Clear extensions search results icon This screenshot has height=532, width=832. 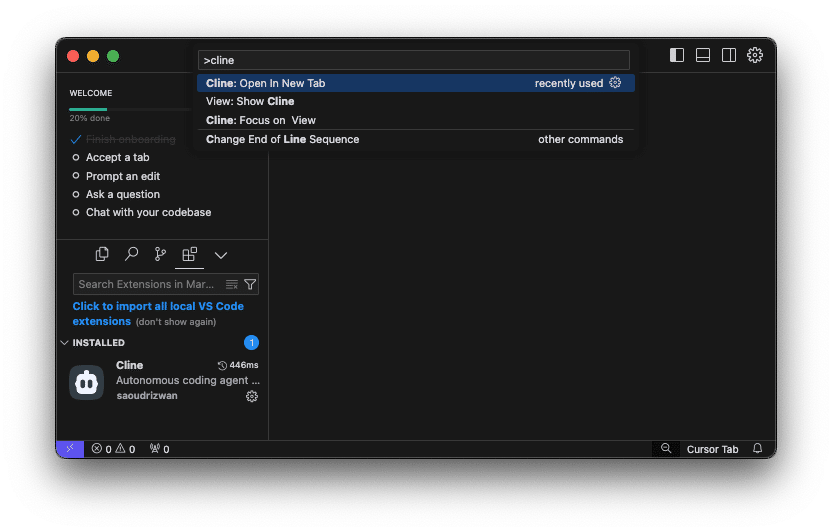pyautogui.click(x=232, y=284)
